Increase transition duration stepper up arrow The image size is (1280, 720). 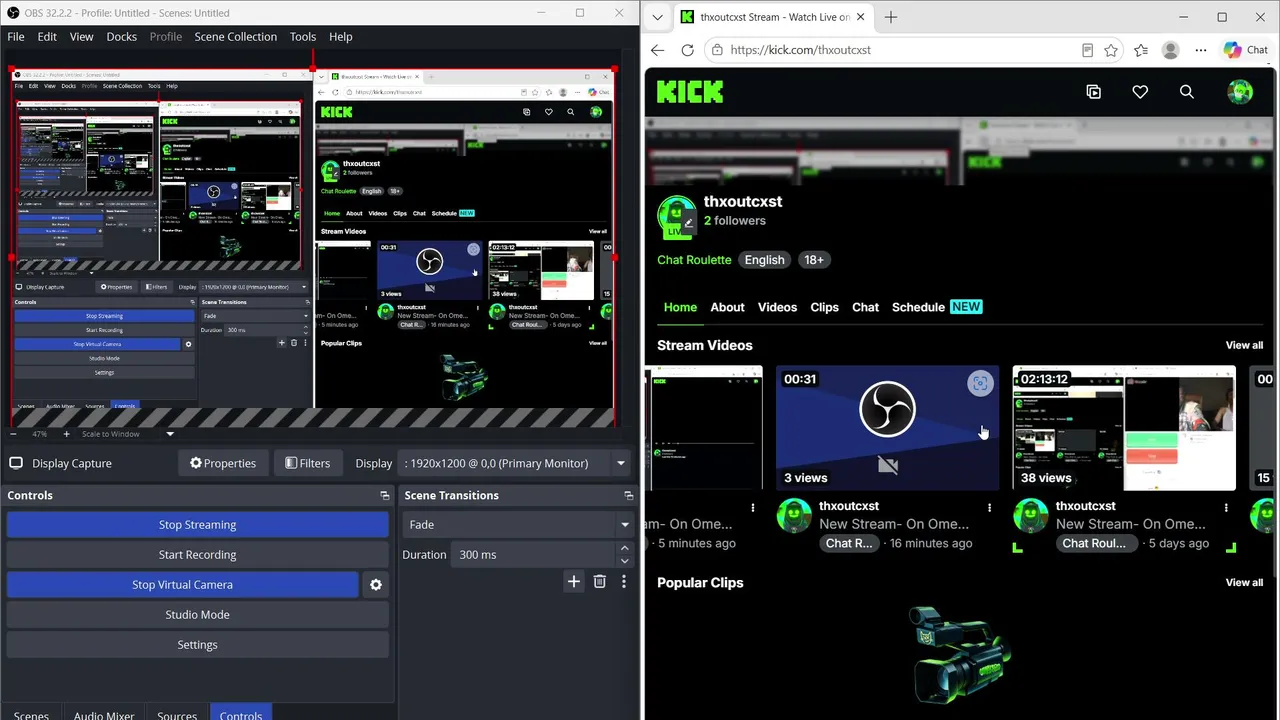point(625,548)
